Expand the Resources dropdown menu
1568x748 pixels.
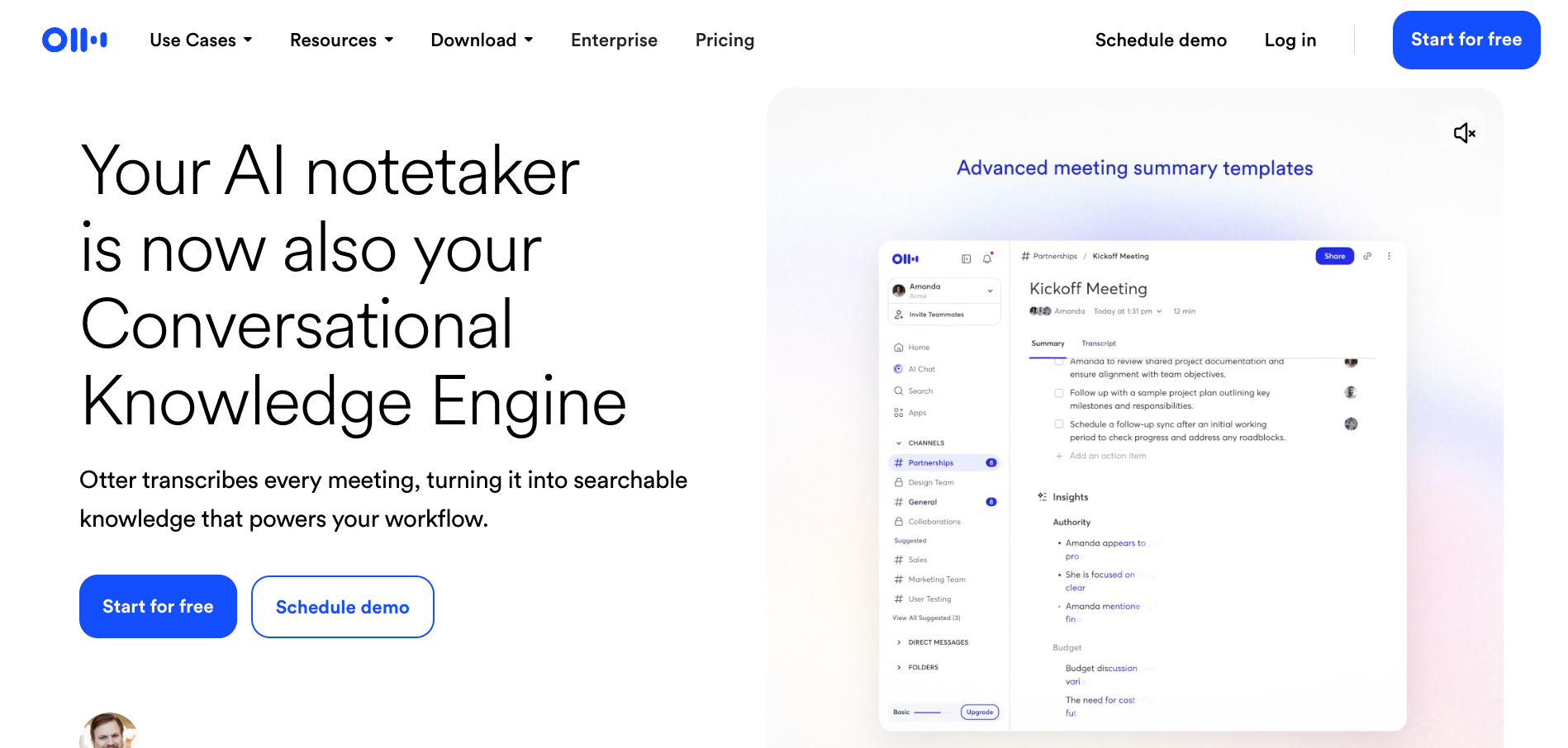click(x=341, y=40)
